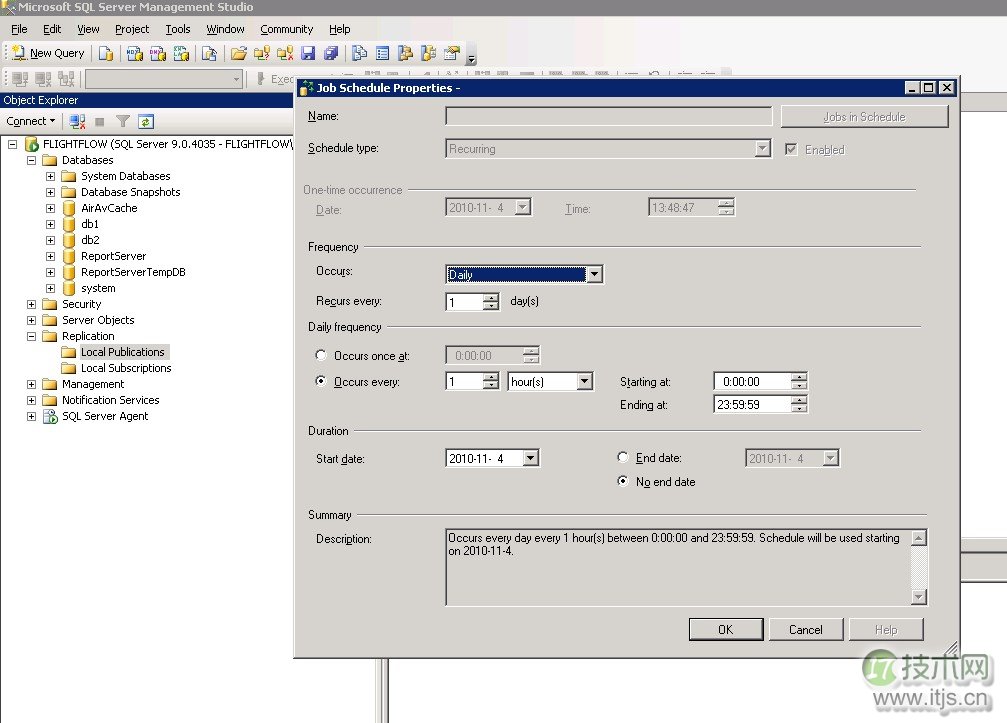Viewport: 1007px width, 723px height.
Task: Click the Open File folder icon
Action: click(x=238, y=53)
